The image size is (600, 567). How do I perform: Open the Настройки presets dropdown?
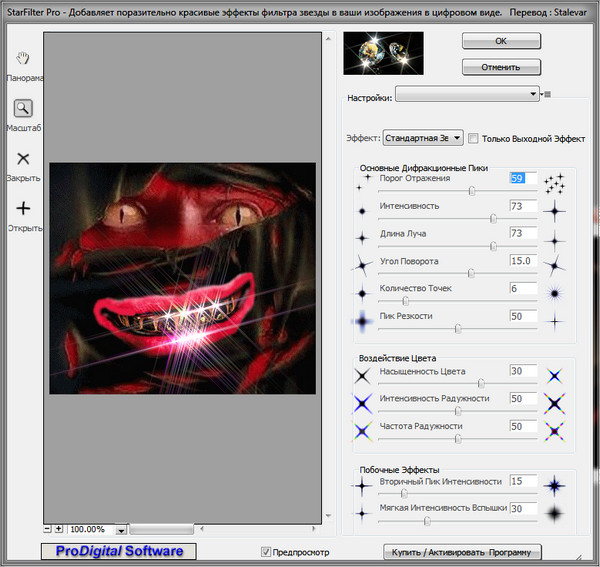click(x=468, y=94)
